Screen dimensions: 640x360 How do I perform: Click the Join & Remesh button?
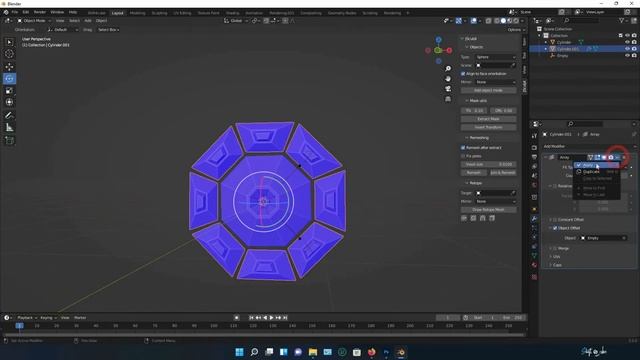(x=503, y=173)
